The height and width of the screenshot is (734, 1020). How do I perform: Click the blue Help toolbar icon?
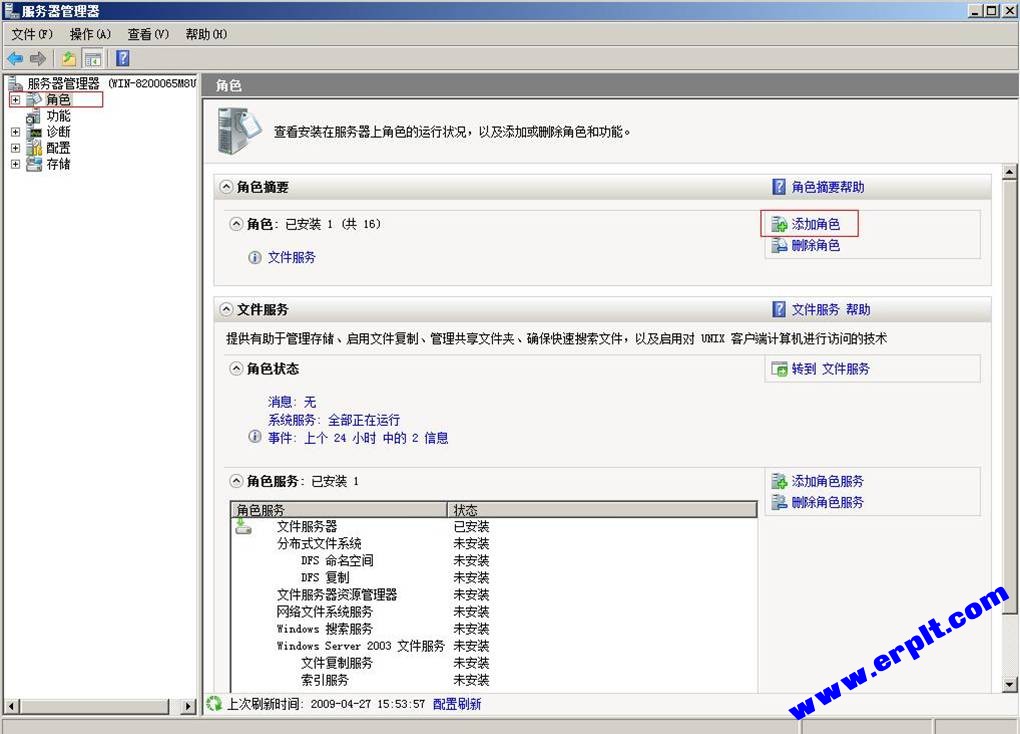tap(123, 58)
